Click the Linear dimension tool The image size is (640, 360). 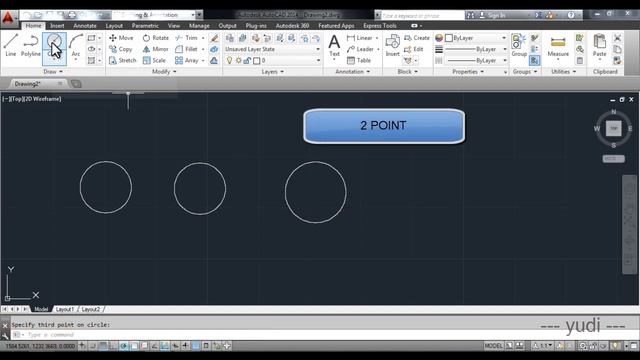tap(360, 38)
